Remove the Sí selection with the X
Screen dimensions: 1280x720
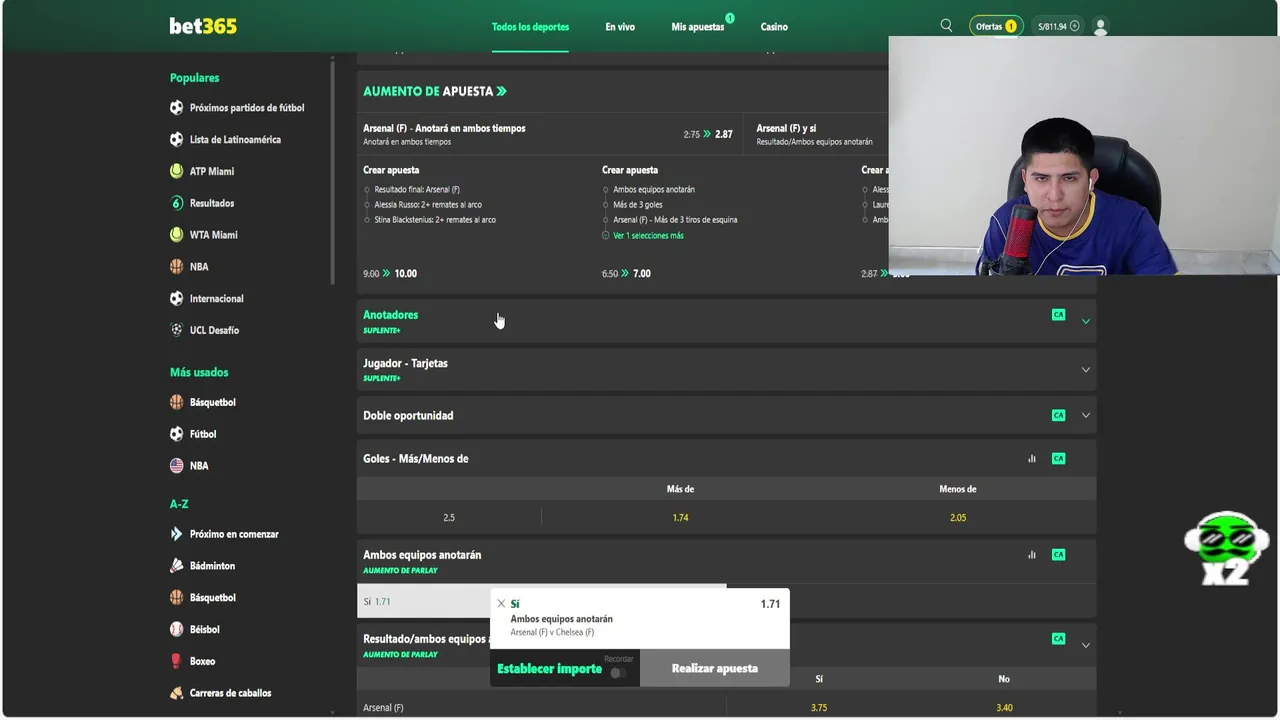tap(501, 604)
